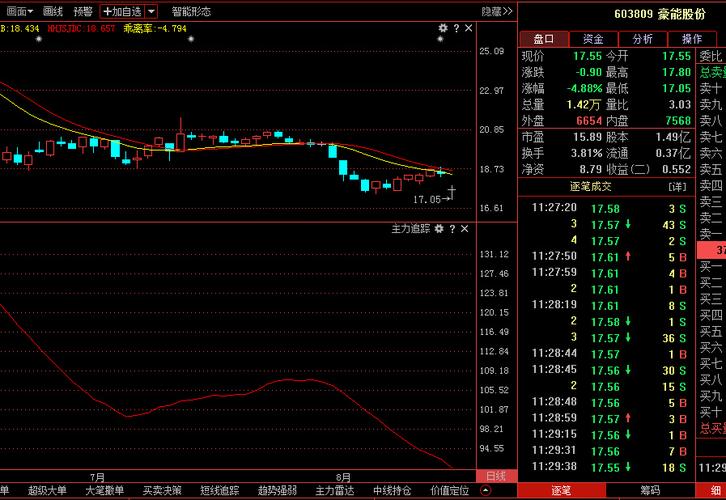Image resolution: width=726 pixels, height=500 pixels.
Task: Click the 市盈 value 15.89
Action: tap(587, 137)
